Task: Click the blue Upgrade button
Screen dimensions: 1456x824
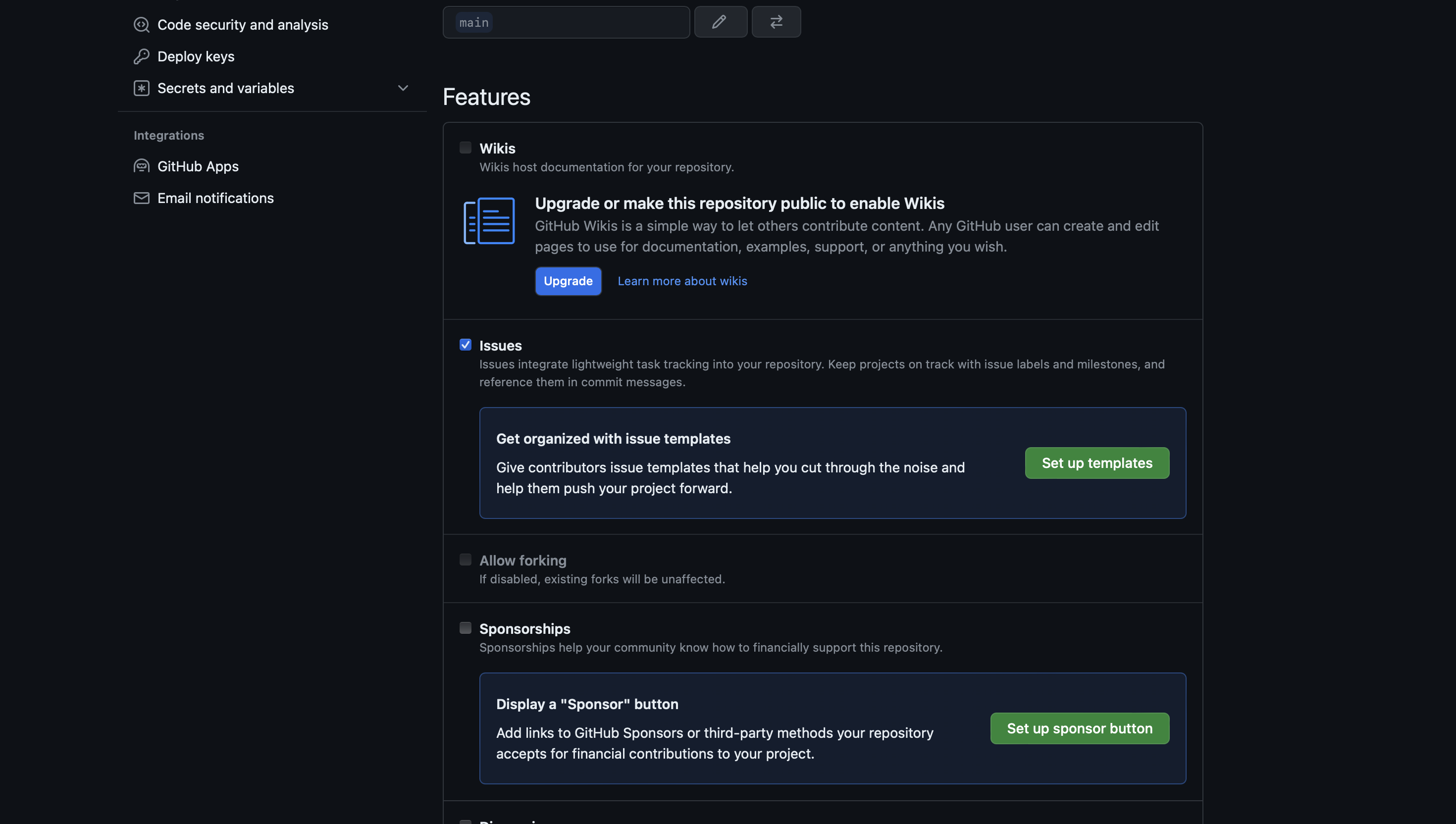Action: click(568, 281)
